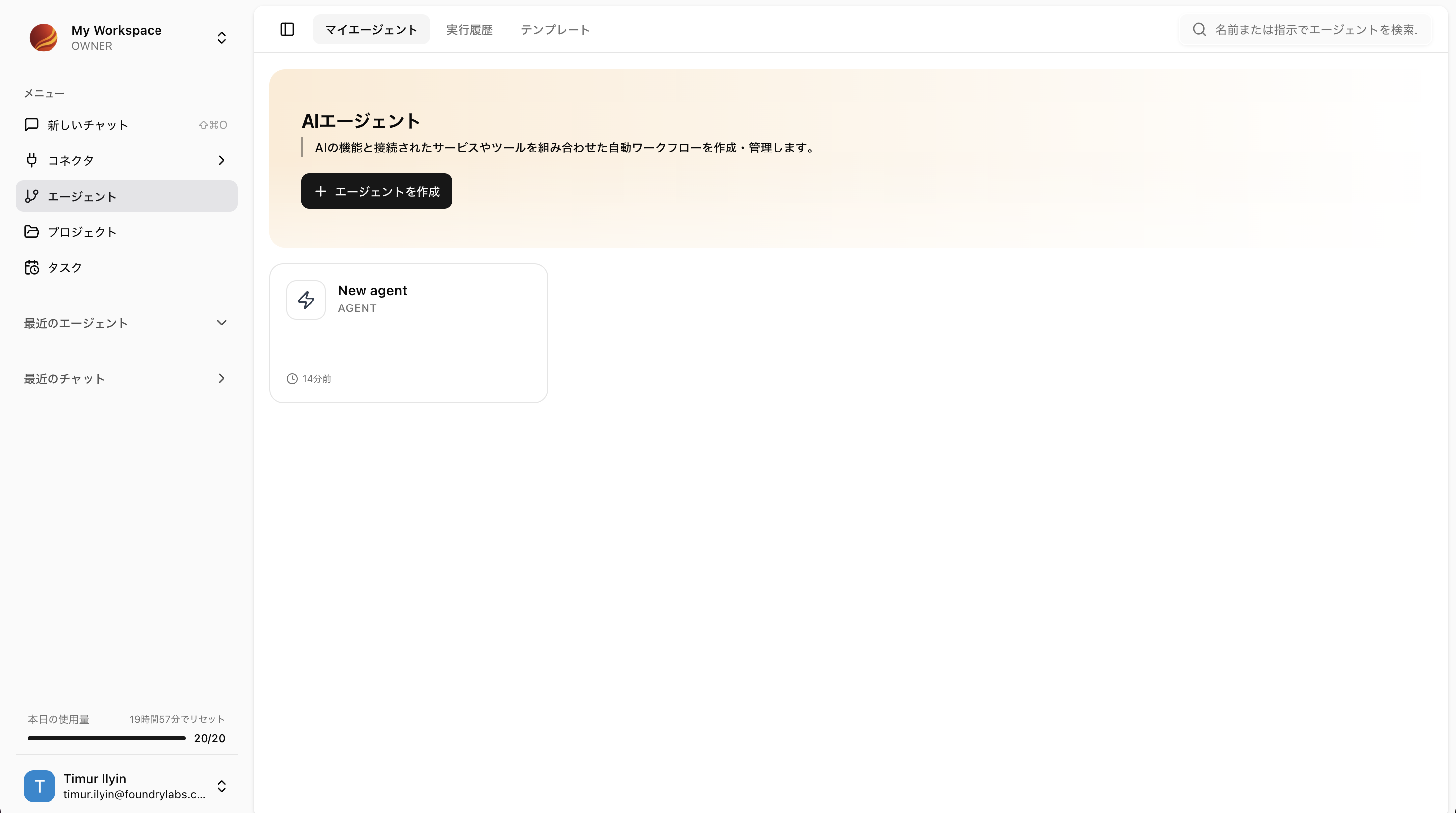
Task: Click the new chat speech bubble icon
Action: coord(32,125)
